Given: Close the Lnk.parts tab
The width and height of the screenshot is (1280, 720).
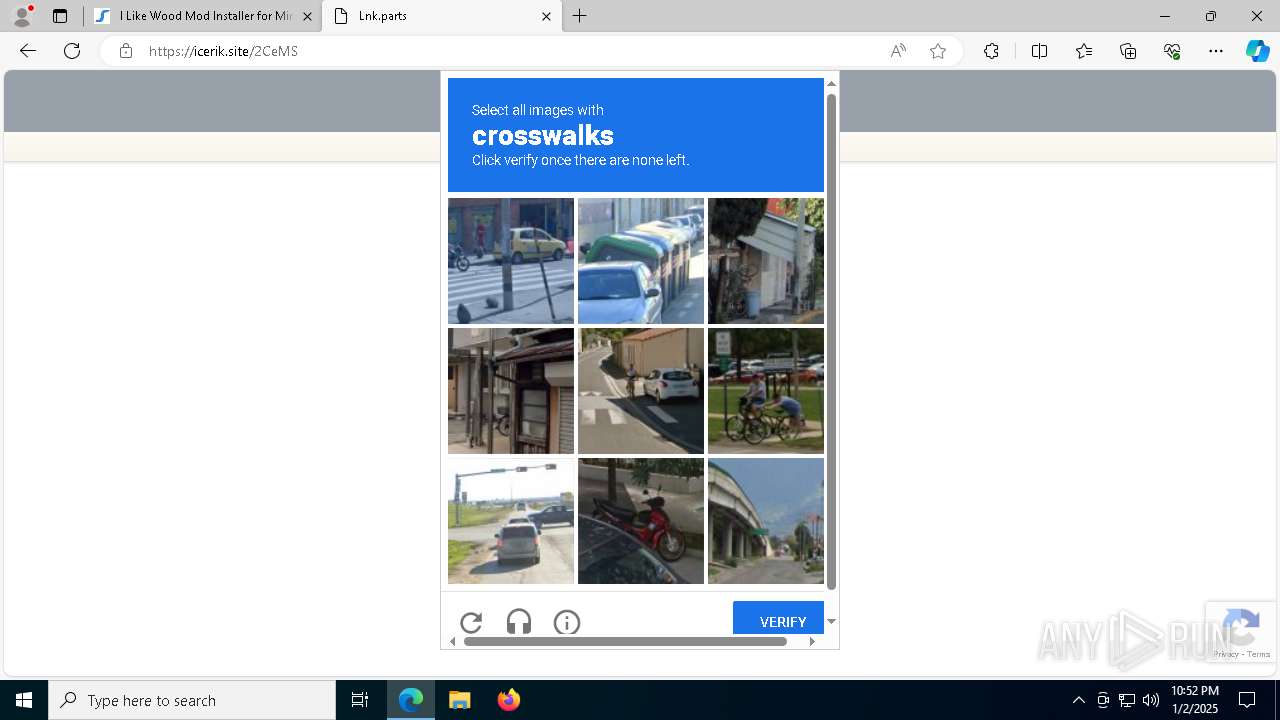Looking at the screenshot, I should pos(546,16).
